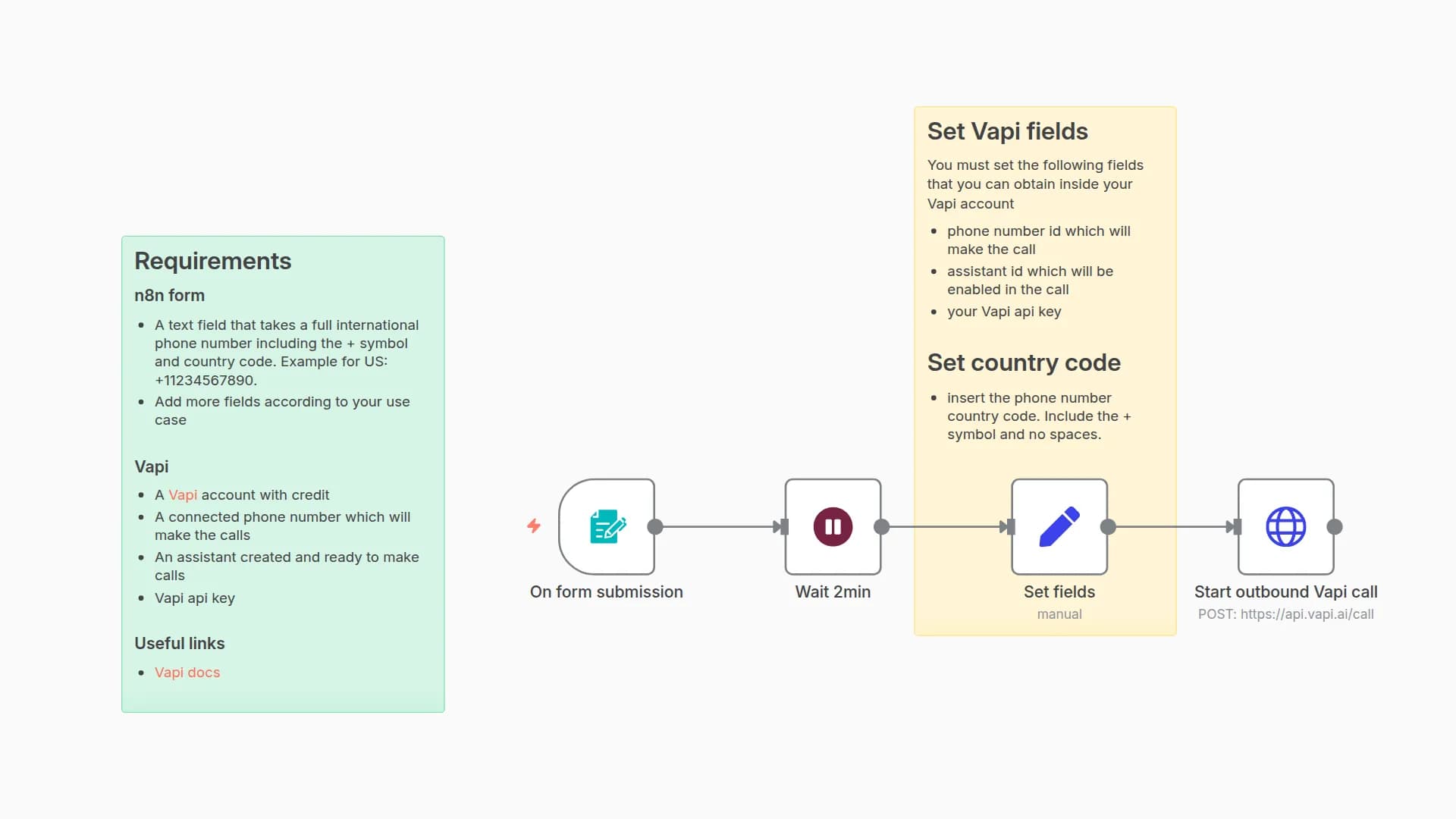Click output connector of On form submission node
This screenshot has width=1456, height=819.
(x=655, y=526)
